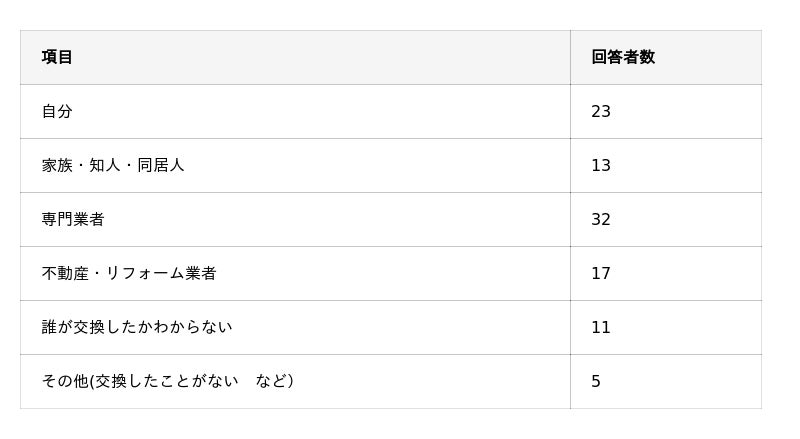
Task: Click the number 32 beside 専門業者
Action: point(600,219)
